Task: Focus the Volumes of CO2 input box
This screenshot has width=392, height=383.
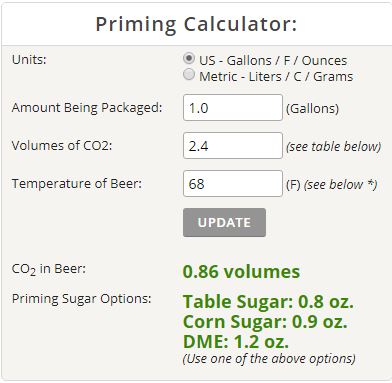Action: tap(233, 146)
